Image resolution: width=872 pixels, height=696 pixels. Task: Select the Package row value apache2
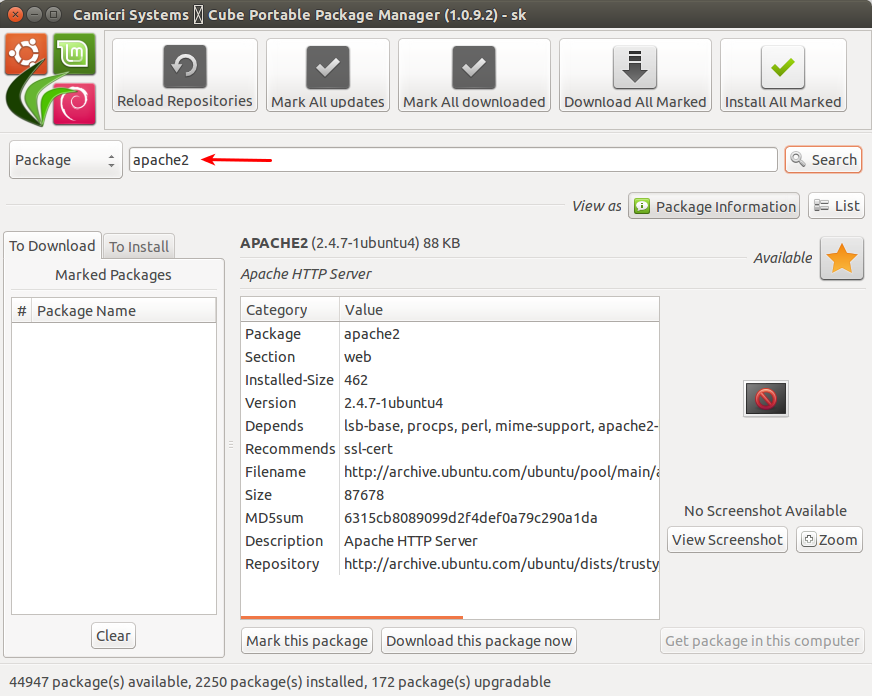(371, 334)
